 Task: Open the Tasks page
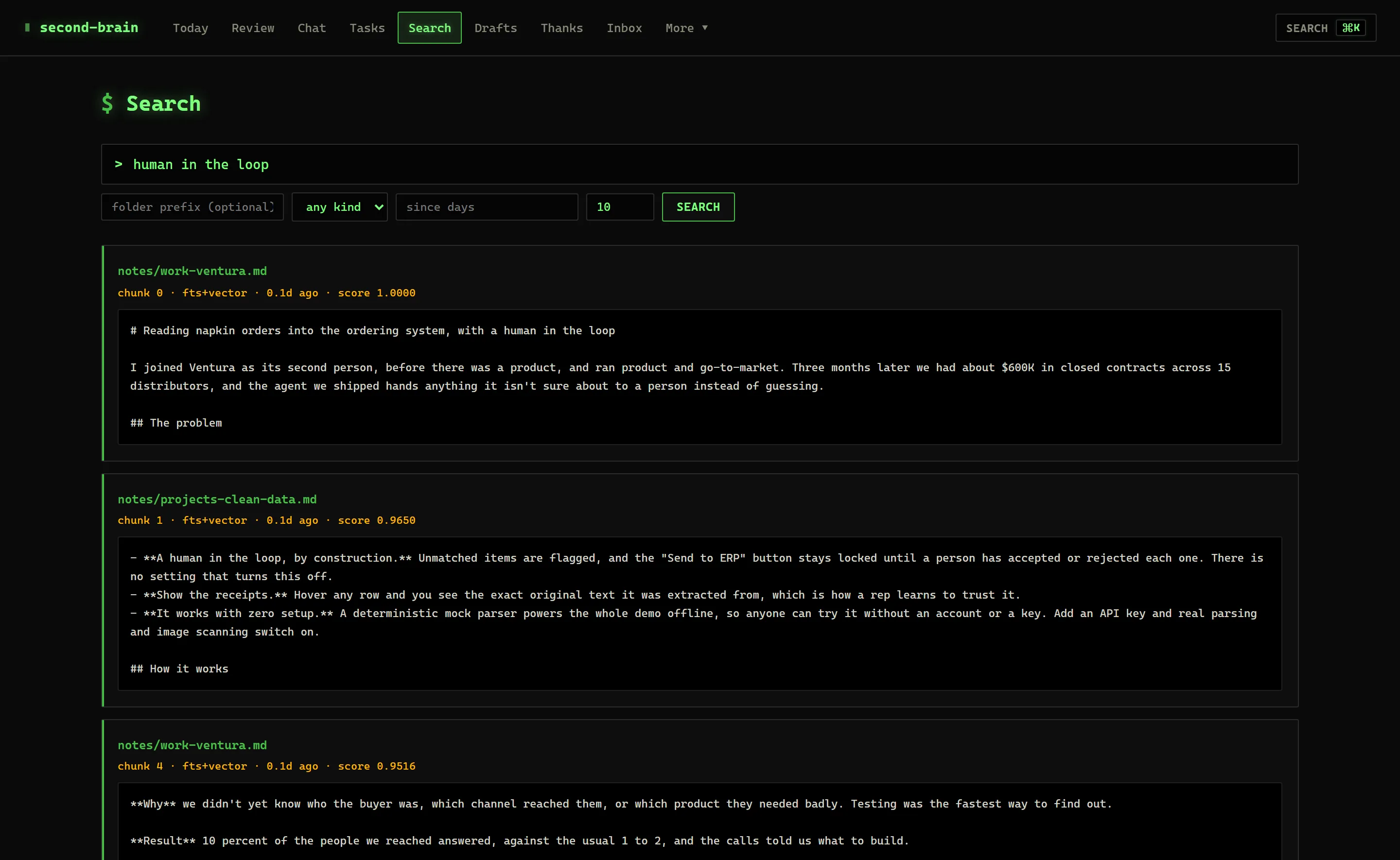tap(367, 28)
